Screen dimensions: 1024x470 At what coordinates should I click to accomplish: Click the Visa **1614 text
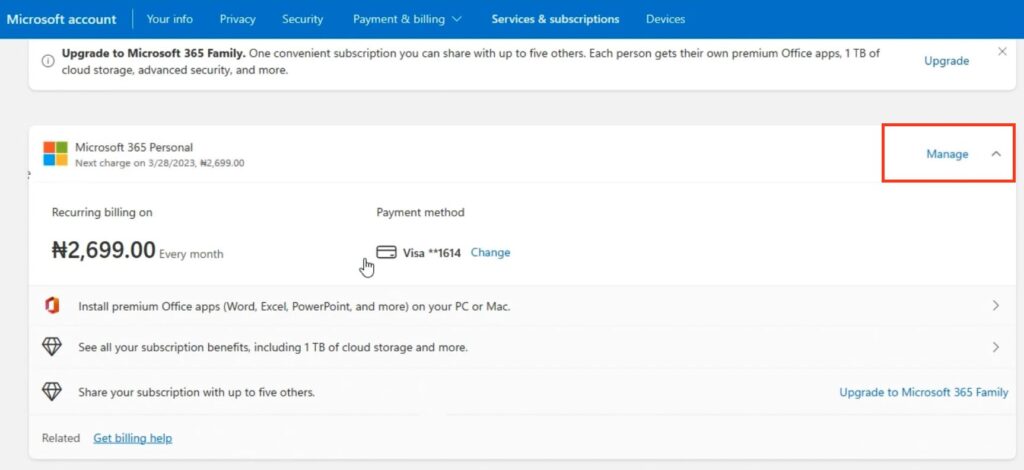(x=432, y=253)
